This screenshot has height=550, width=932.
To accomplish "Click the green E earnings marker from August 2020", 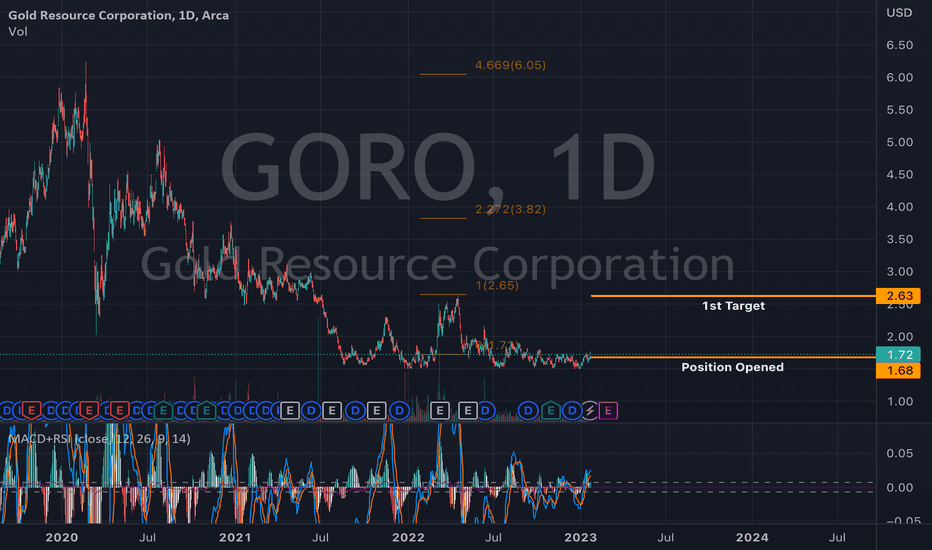I will tap(163, 410).
